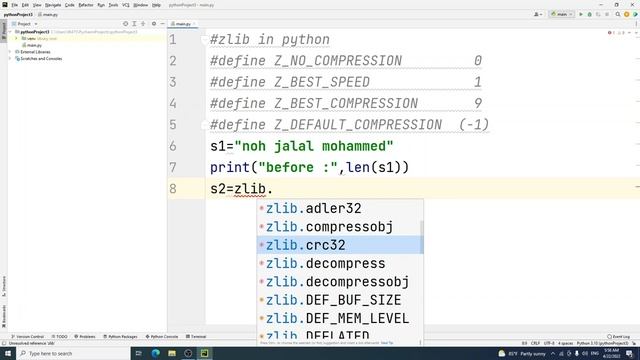Open Task View on the taskbar
640x360 pixels.
coord(138,353)
